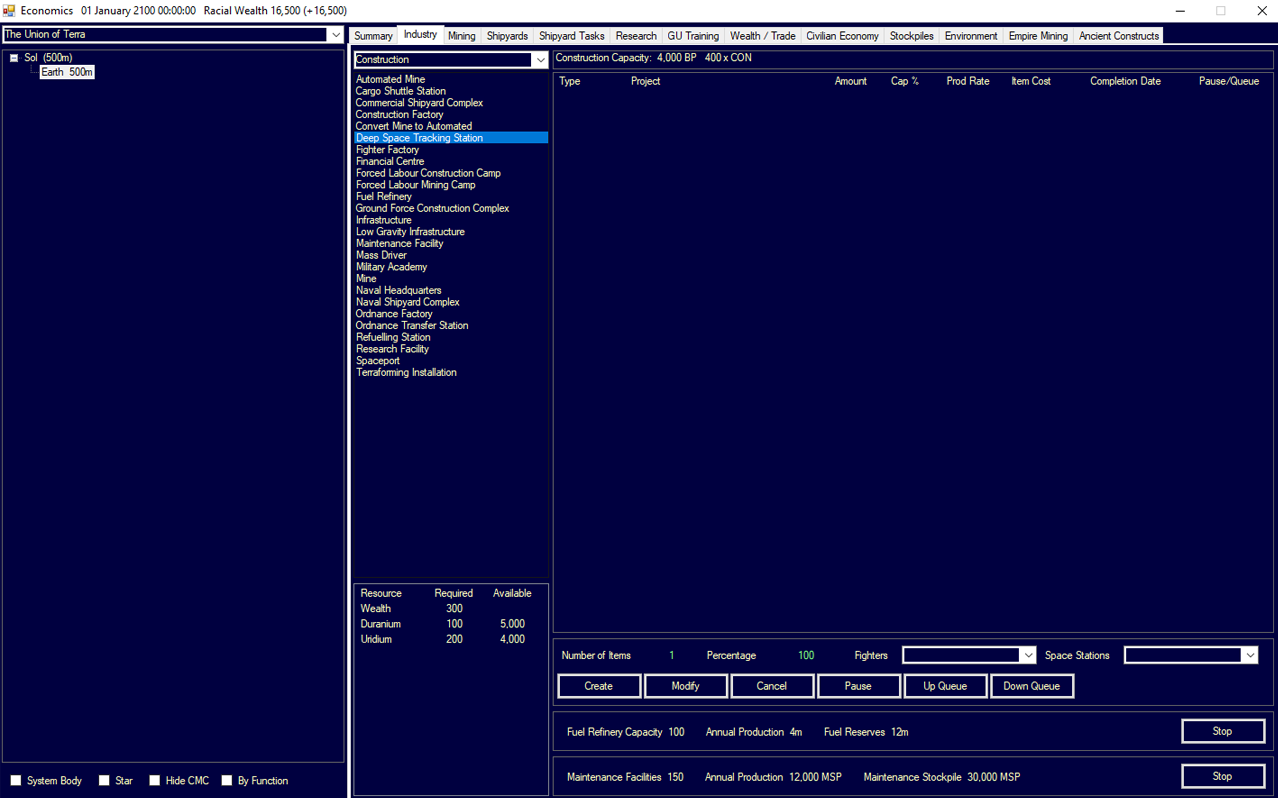The height and width of the screenshot is (798, 1278).
Task: Go to the Stockpiles tab
Action: click(x=912, y=36)
